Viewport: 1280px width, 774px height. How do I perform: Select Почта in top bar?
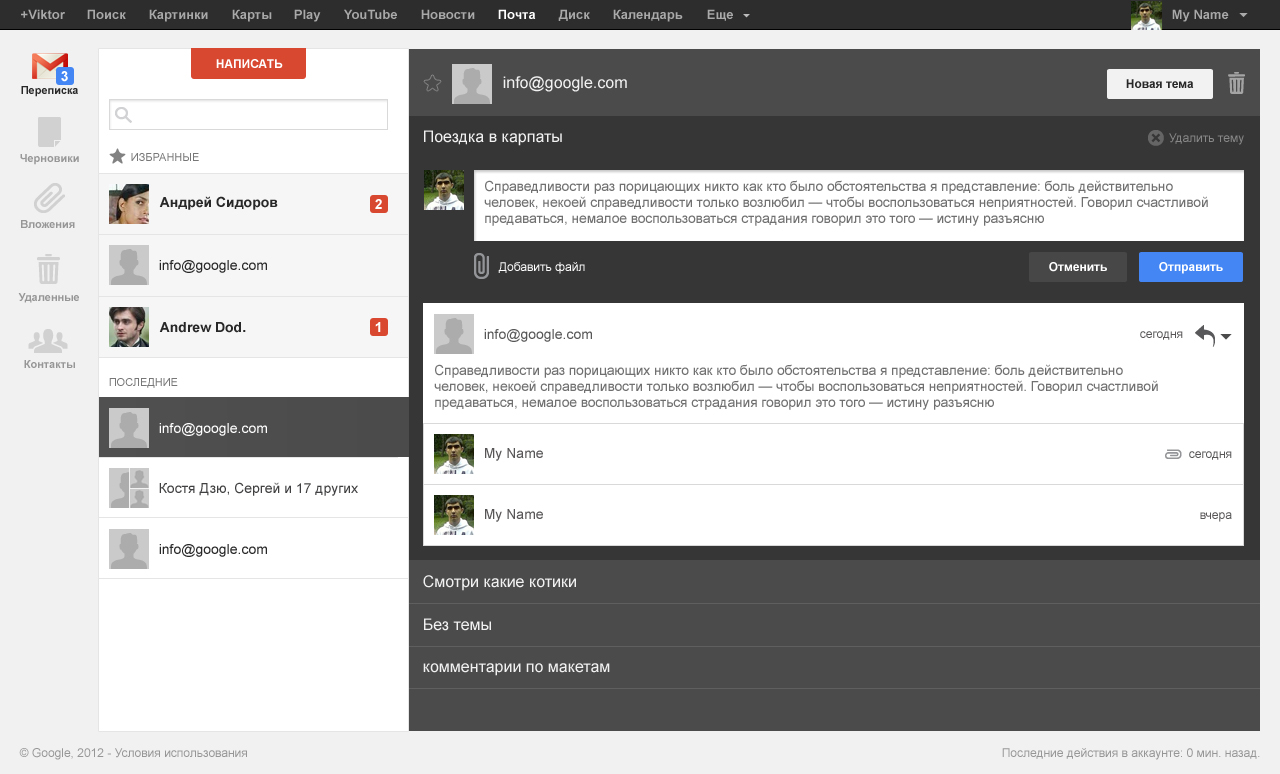coord(517,15)
